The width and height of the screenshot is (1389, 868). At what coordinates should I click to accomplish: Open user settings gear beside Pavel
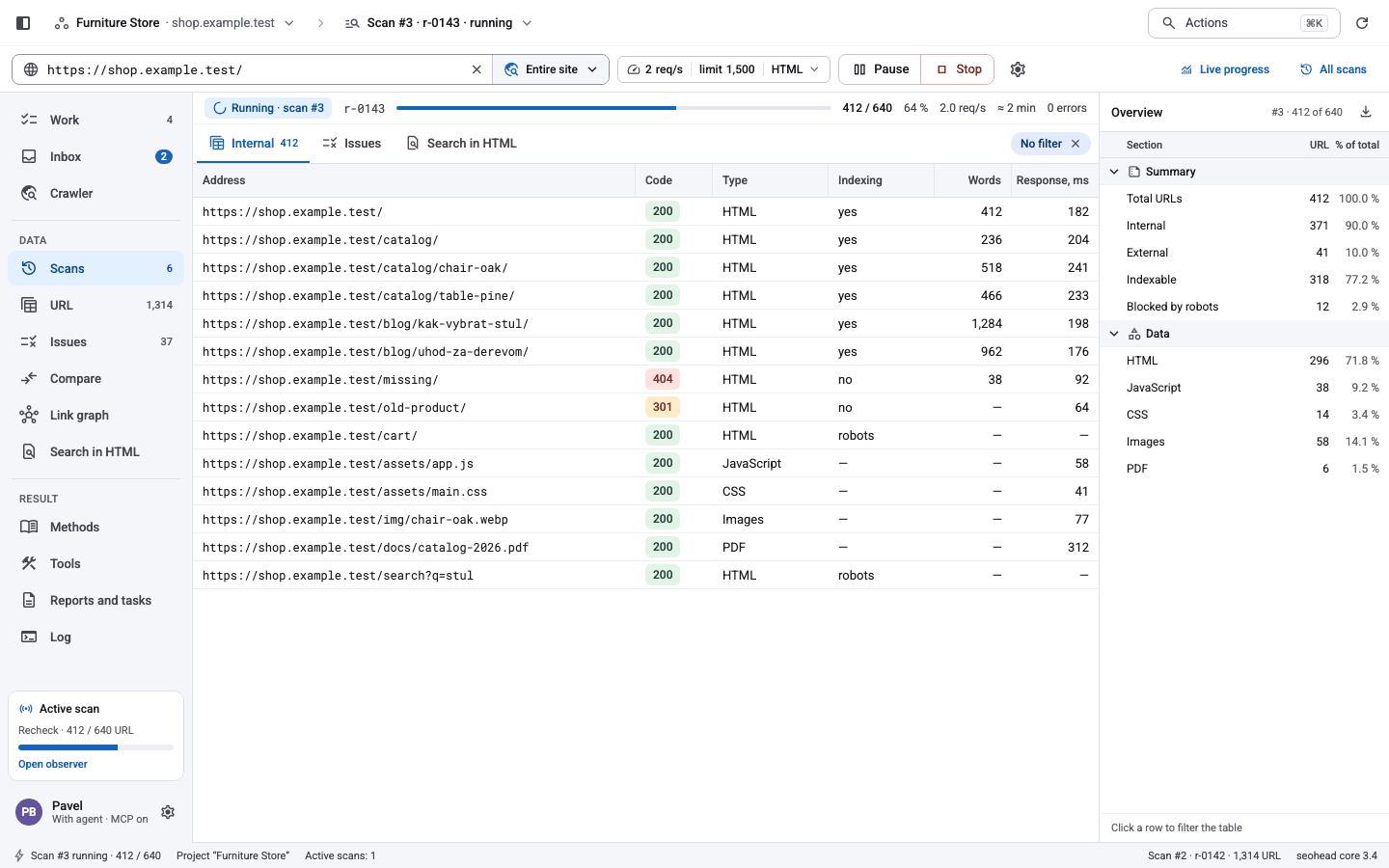click(168, 812)
